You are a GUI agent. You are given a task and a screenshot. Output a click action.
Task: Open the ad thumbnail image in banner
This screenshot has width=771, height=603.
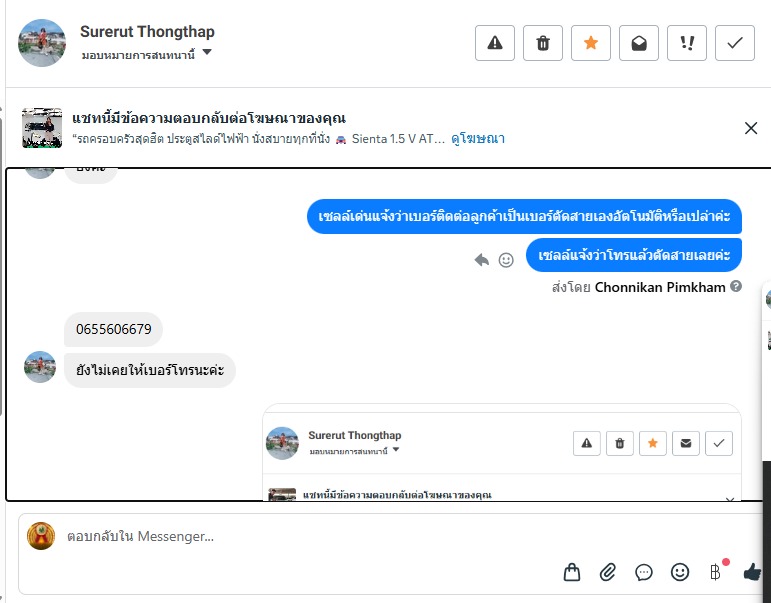point(42,128)
